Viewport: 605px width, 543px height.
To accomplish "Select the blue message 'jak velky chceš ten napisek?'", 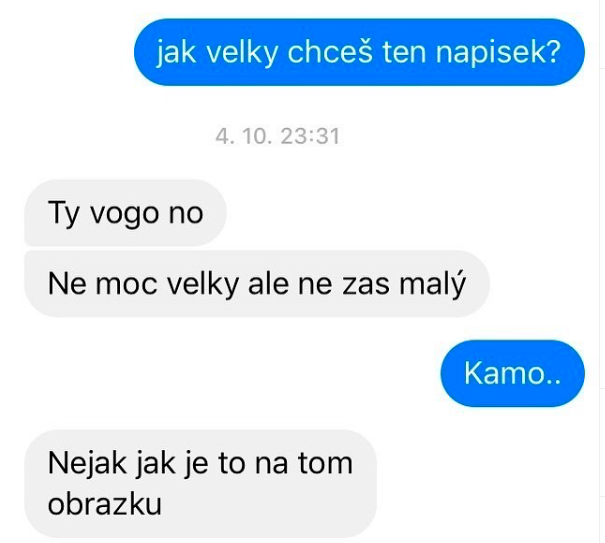I will (359, 52).
